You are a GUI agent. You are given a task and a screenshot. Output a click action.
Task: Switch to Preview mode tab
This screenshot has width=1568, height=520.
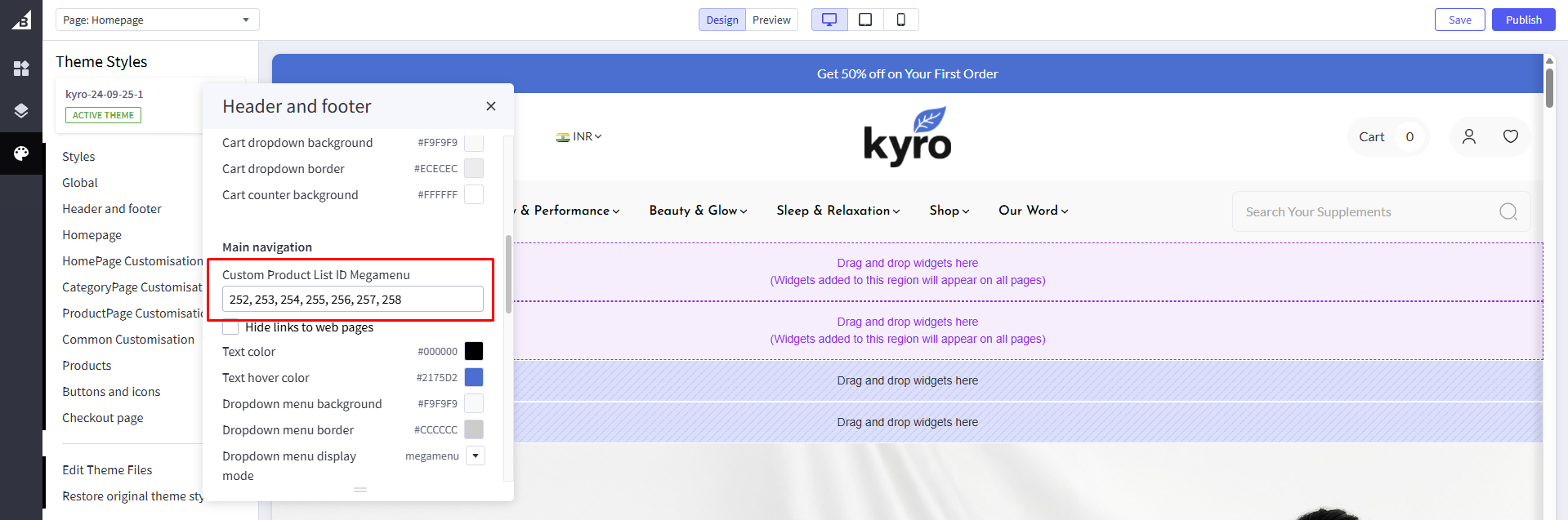pos(771,20)
